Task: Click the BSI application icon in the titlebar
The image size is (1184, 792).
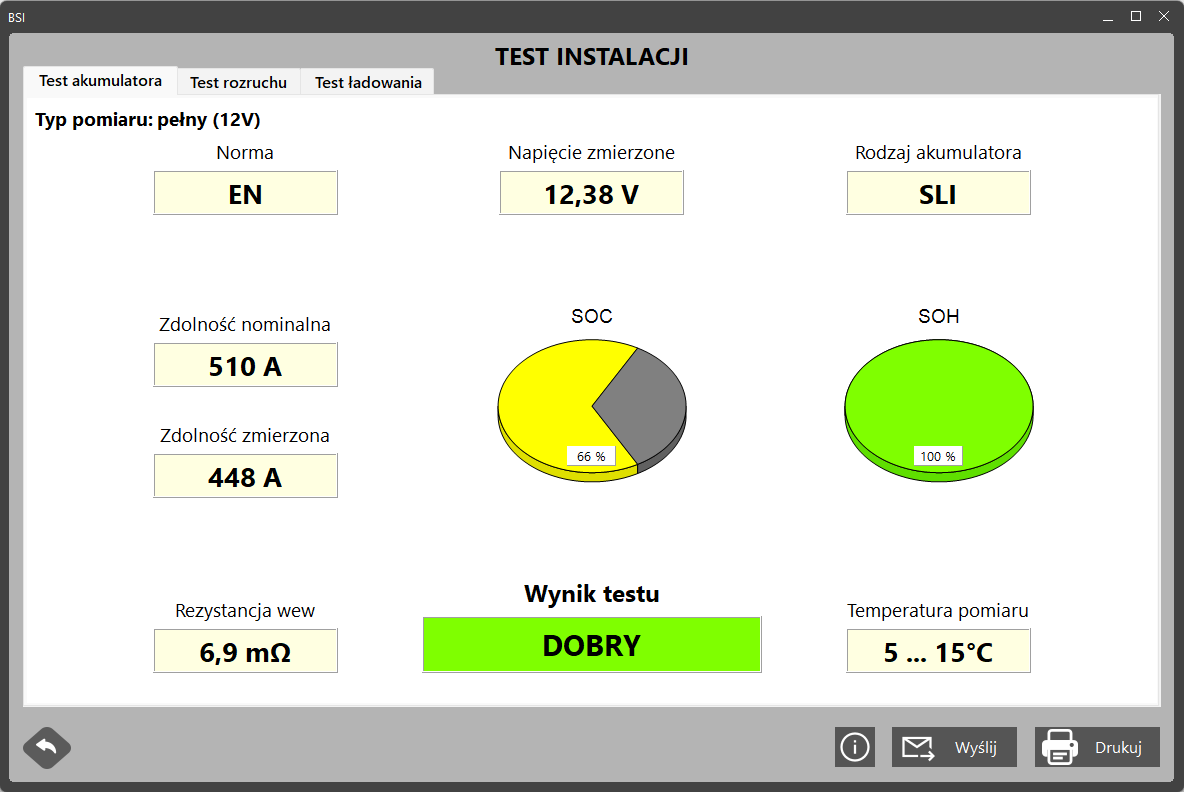Action: coord(17,16)
